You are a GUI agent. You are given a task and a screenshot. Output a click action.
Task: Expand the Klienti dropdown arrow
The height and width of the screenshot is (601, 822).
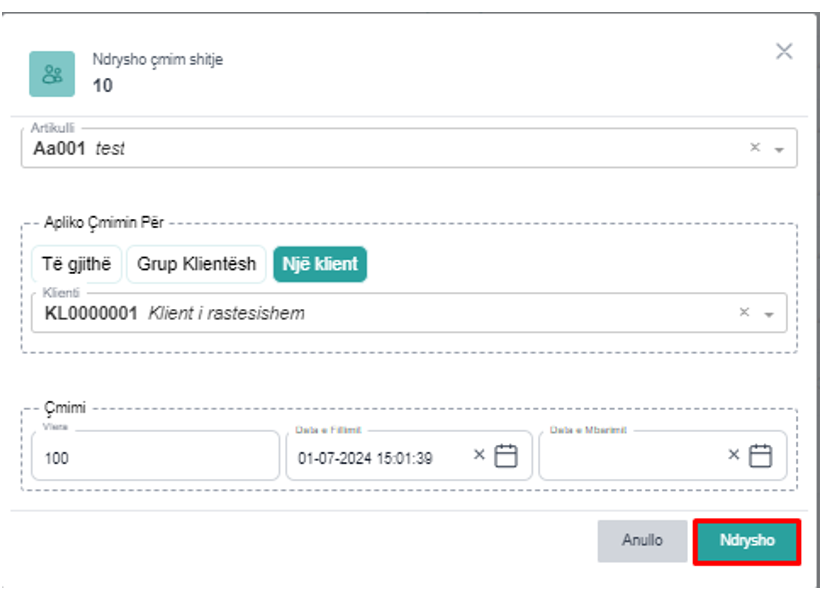pyautogui.click(x=769, y=314)
